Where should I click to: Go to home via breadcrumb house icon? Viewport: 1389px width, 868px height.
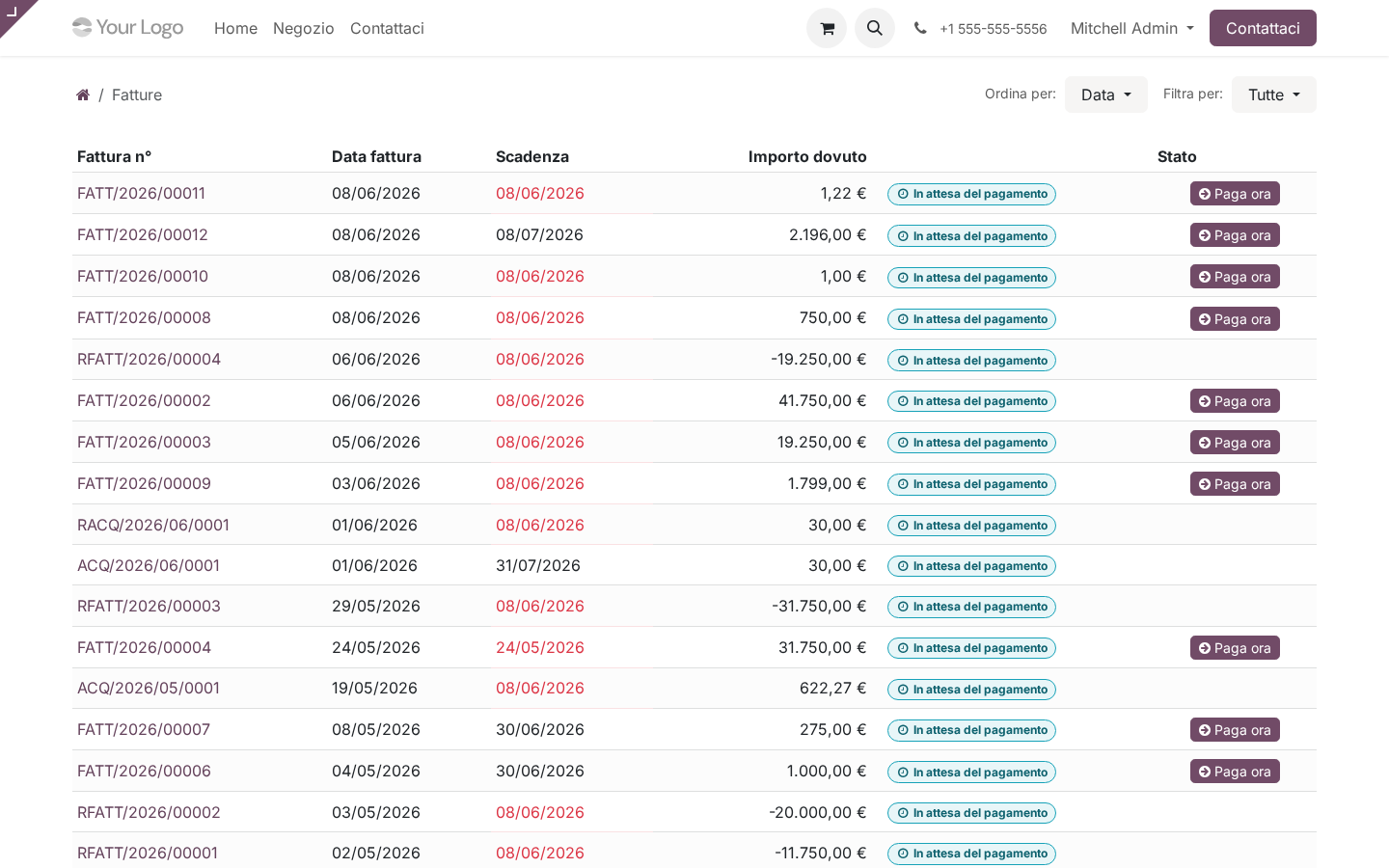point(83,95)
